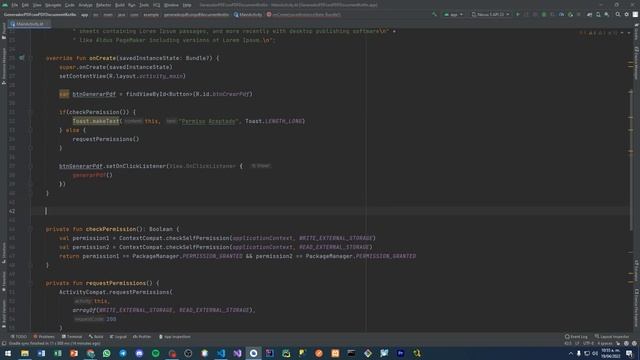Click the btnGenerarPdf variable declaration

94,94
